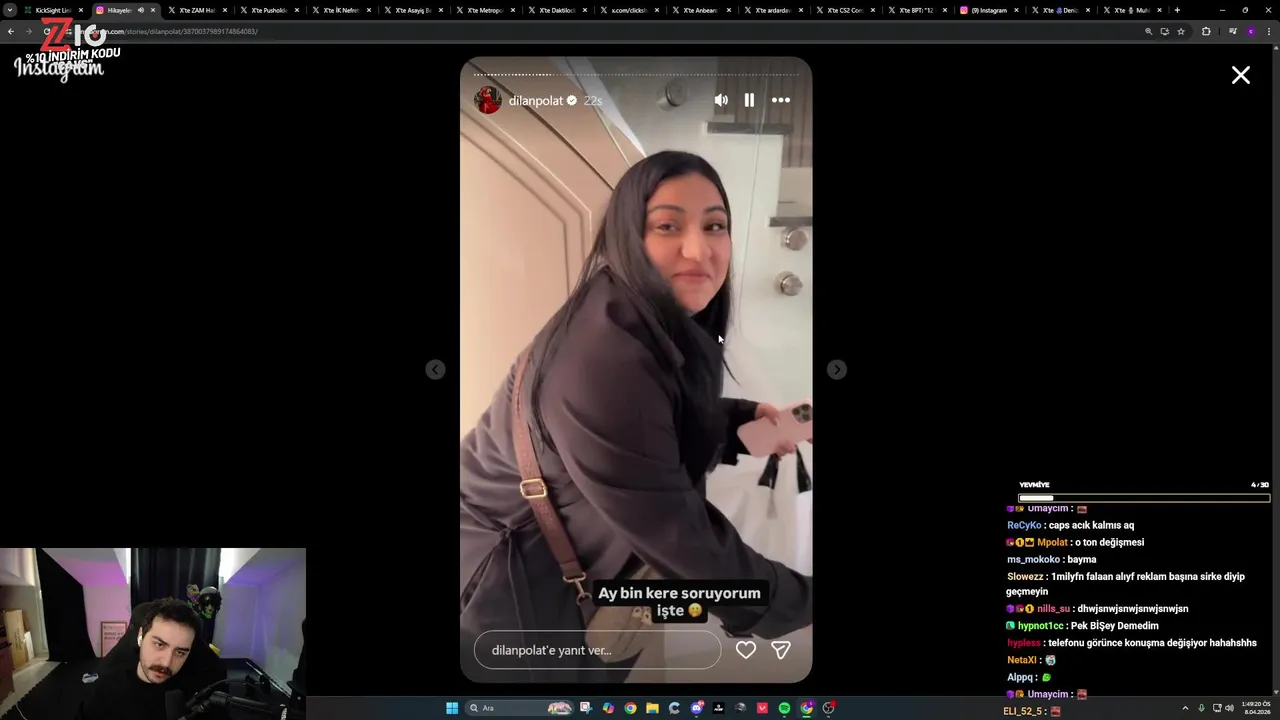The width and height of the screenshot is (1280, 720).
Task: Click chat username Slowezz
Action: point(1025,577)
